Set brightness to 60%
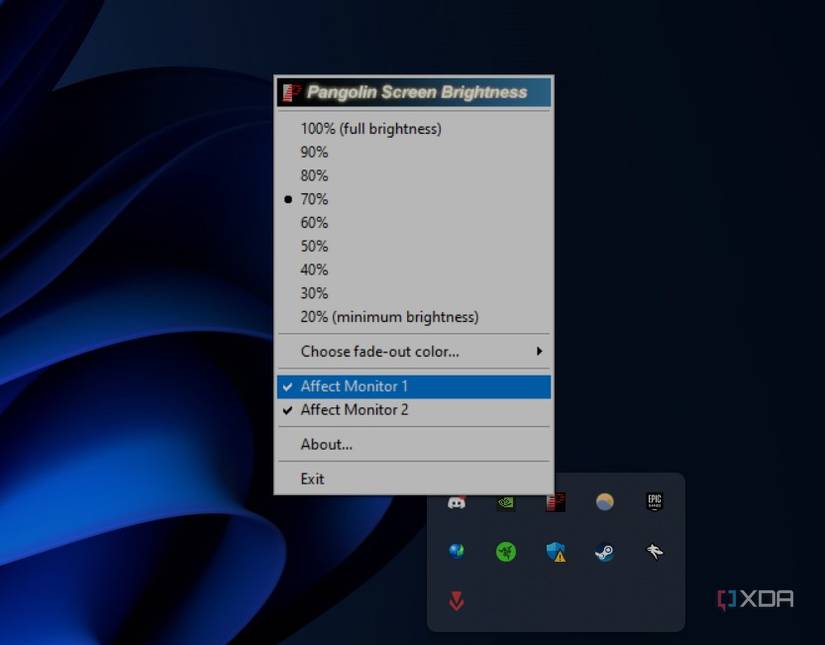 414,223
